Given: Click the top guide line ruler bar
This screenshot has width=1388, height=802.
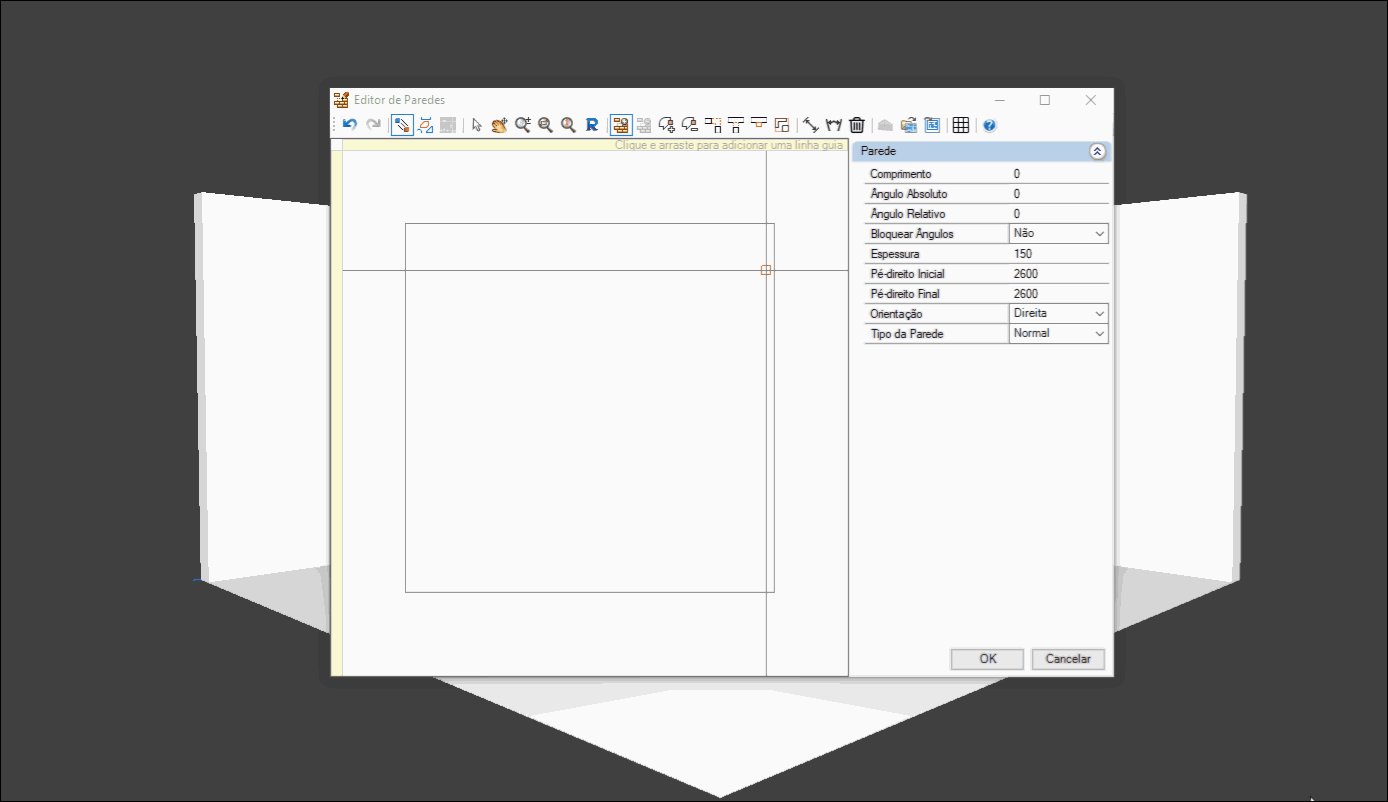Looking at the screenshot, I should tap(595, 145).
